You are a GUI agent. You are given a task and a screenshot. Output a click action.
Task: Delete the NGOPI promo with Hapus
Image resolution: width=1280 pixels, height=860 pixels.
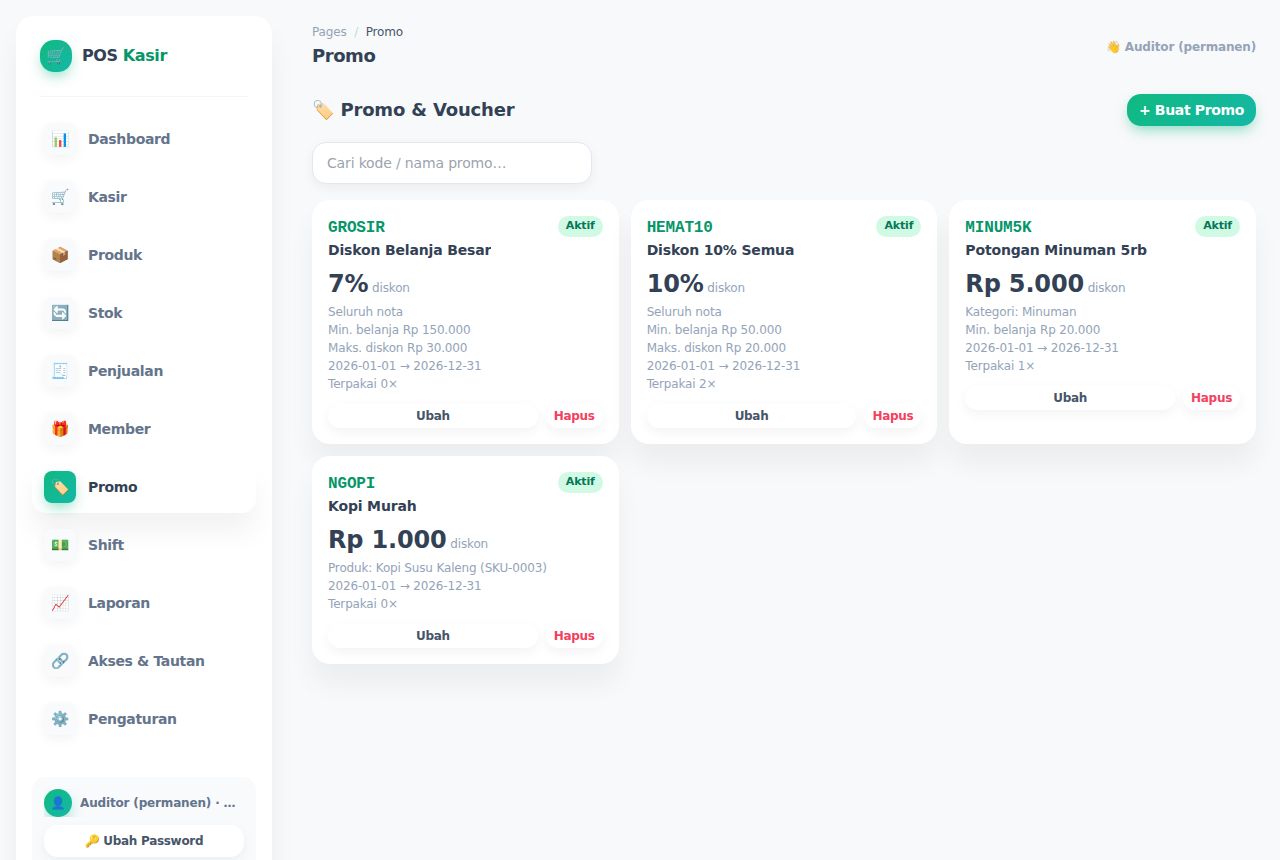(574, 636)
